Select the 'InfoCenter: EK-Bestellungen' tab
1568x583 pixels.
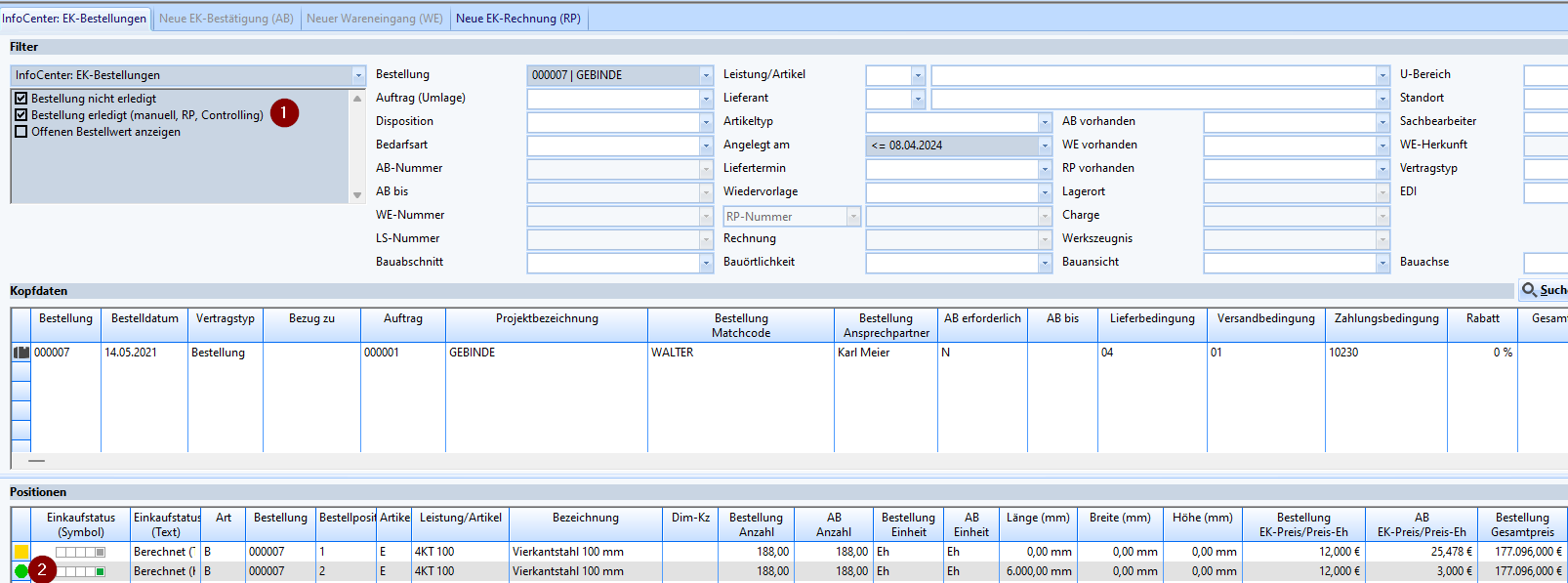point(74,19)
